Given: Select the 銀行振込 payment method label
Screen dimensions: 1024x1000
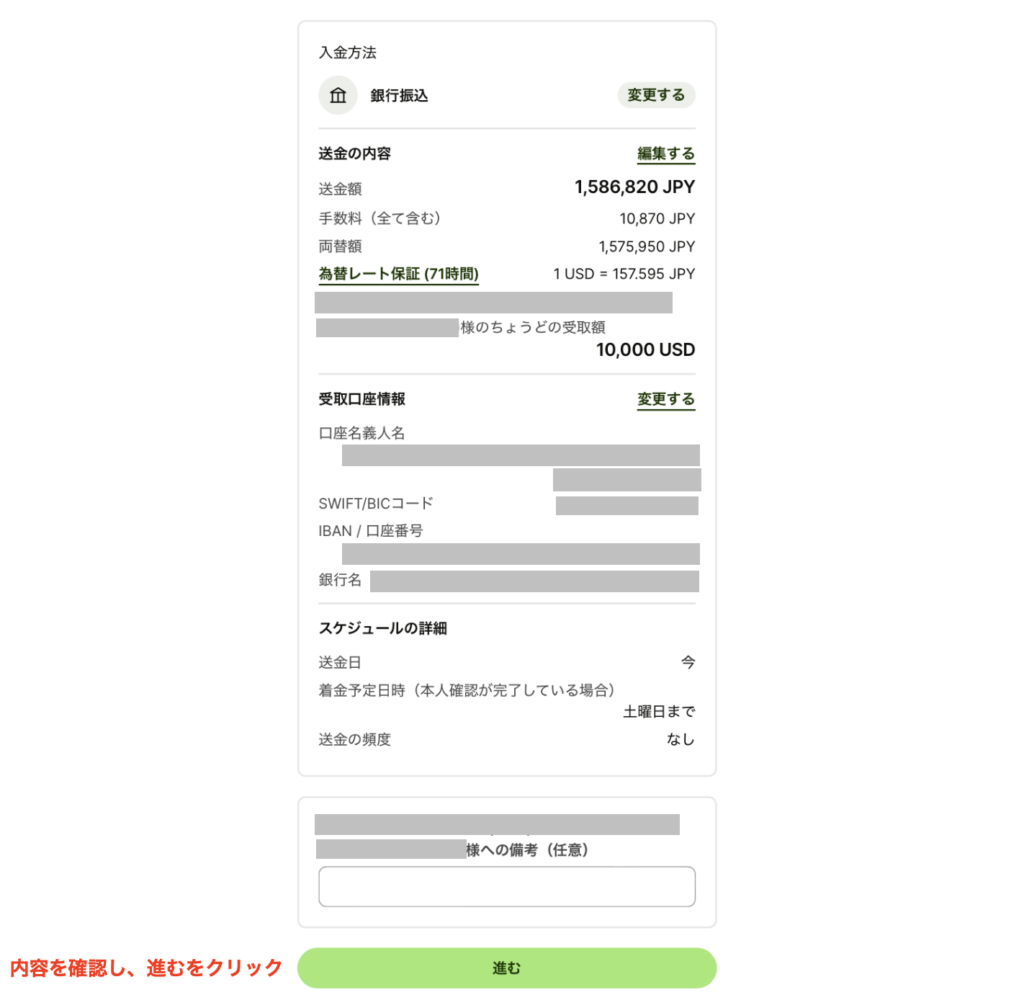Looking at the screenshot, I should click(399, 96).
